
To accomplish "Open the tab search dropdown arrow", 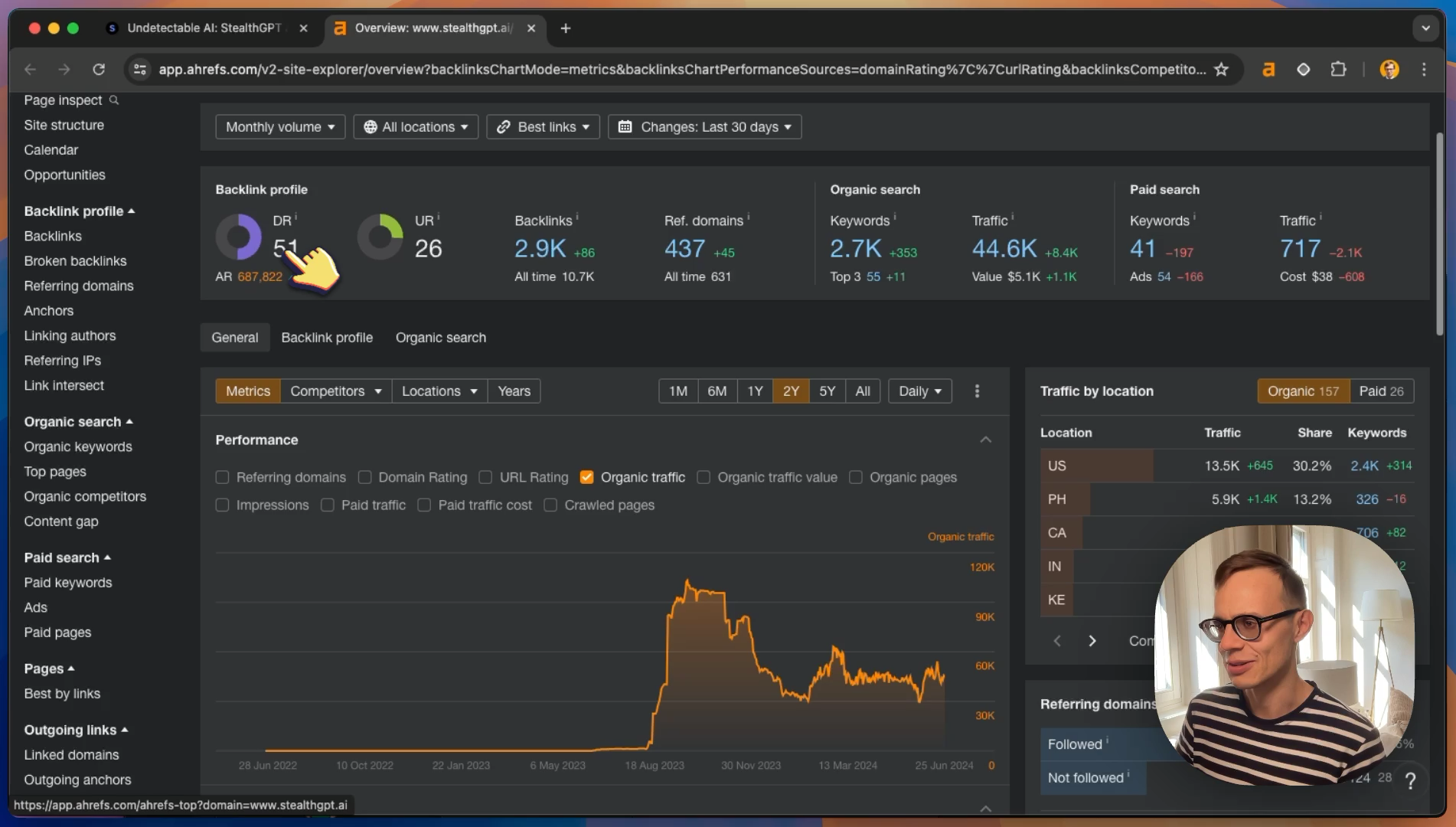I will [x=1425, y=28].
